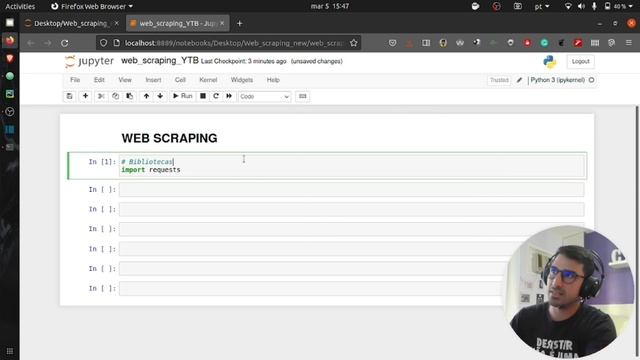Open the Firefox Web Browser app menu
Image resolution: width=640 pixels, height=360 pixels.
pyautogui.click(x=92, y=6)
